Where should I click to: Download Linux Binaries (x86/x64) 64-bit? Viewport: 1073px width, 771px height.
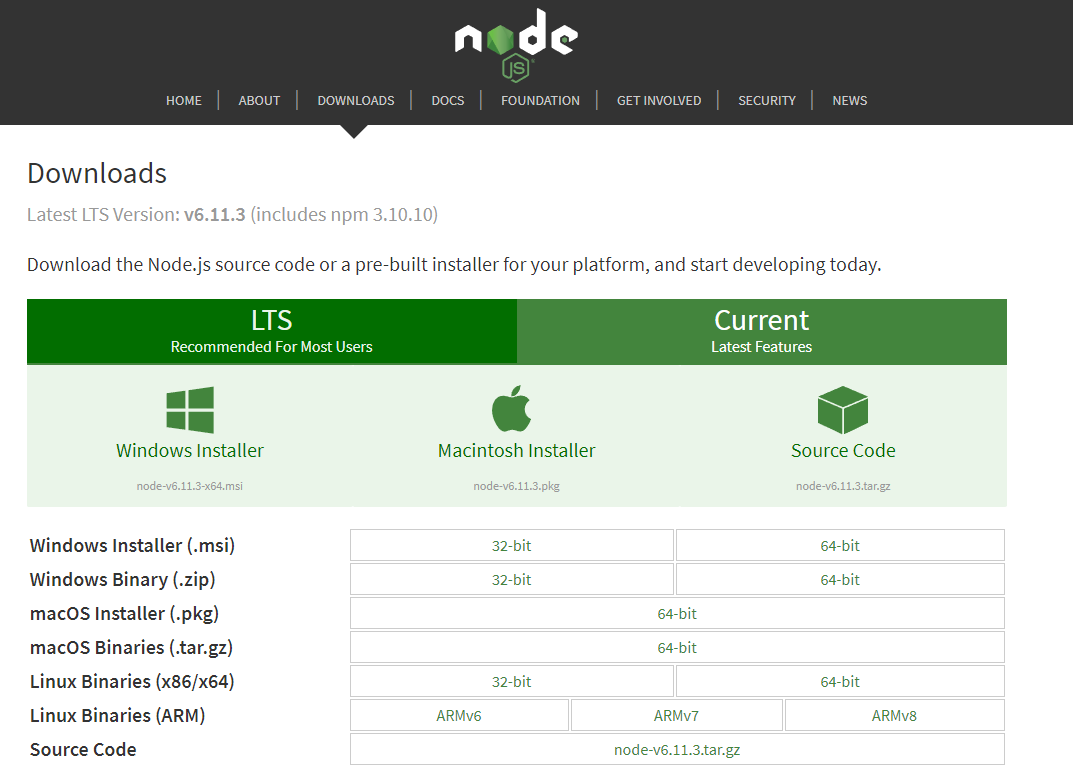coord(840,681)
